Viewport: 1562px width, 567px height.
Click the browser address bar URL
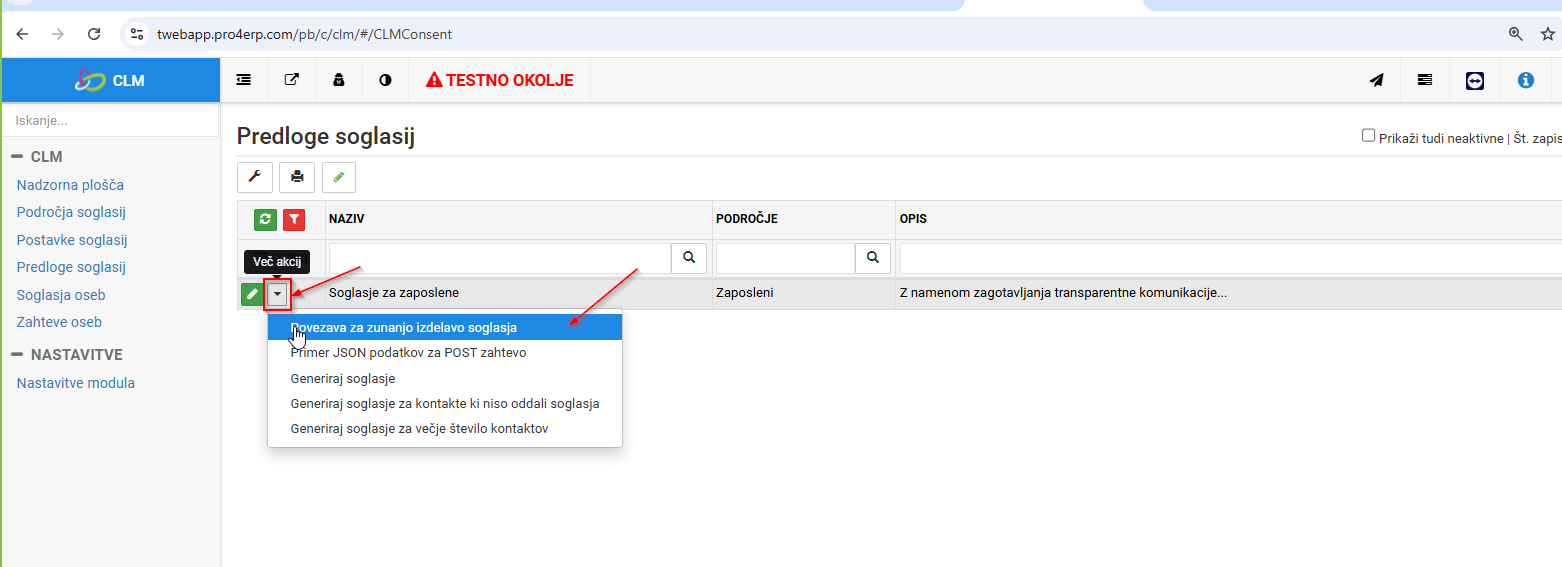click(304, 34)
